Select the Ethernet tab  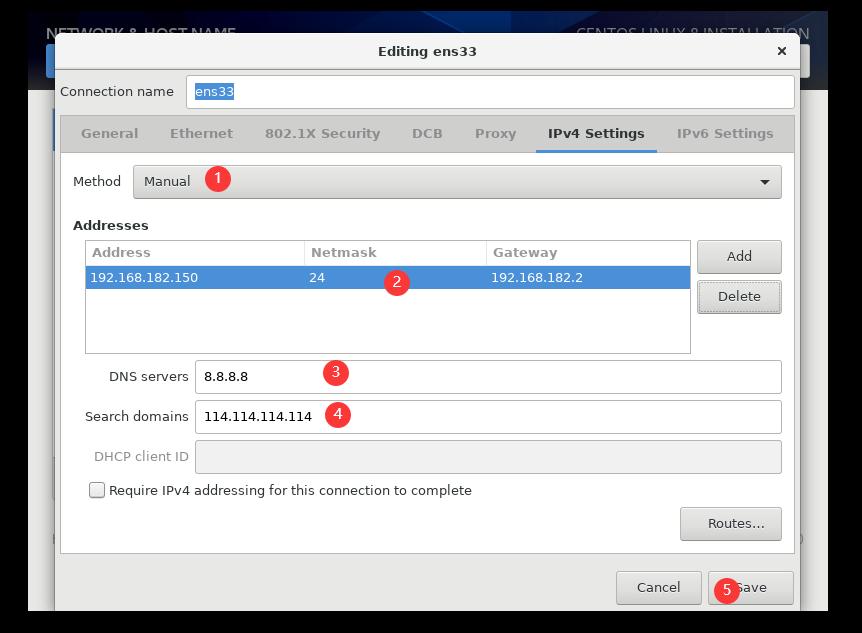click(x=201, y=133)
